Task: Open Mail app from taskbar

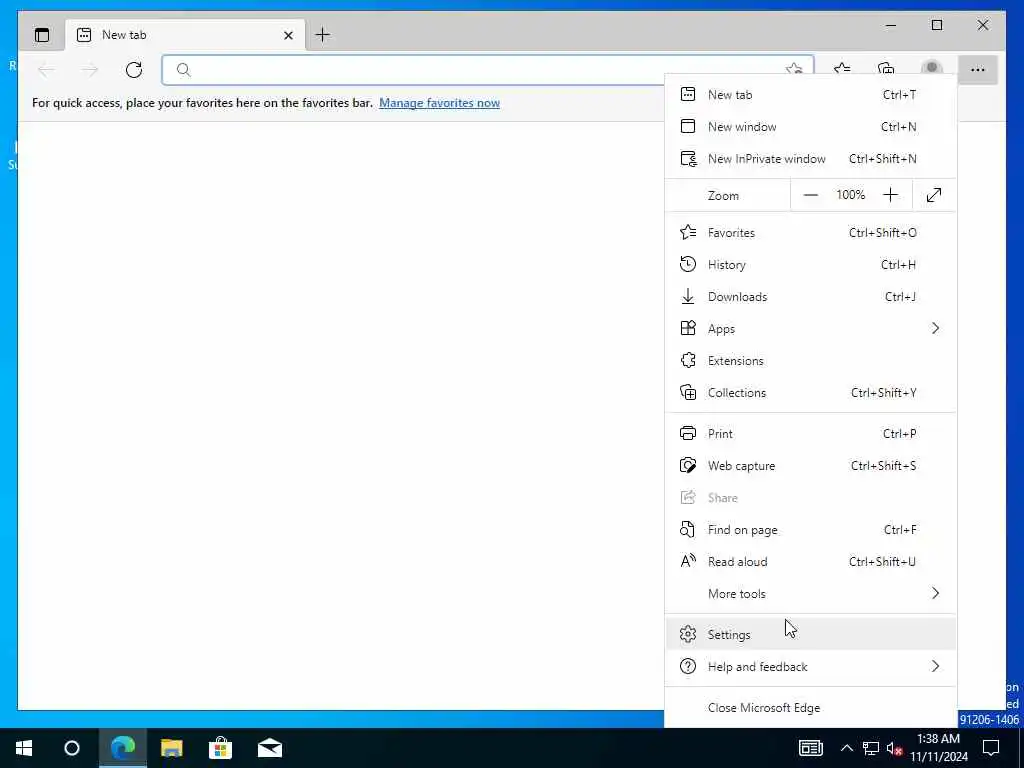Action: point(270,748)
